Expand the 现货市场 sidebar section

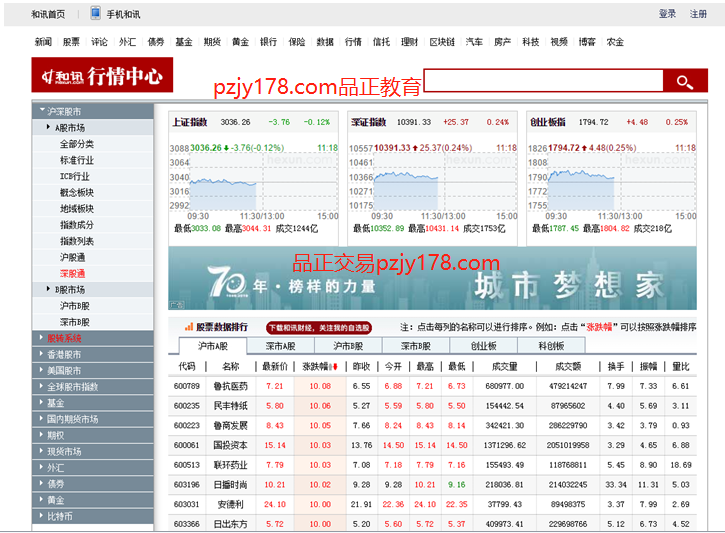coord(93,452)
